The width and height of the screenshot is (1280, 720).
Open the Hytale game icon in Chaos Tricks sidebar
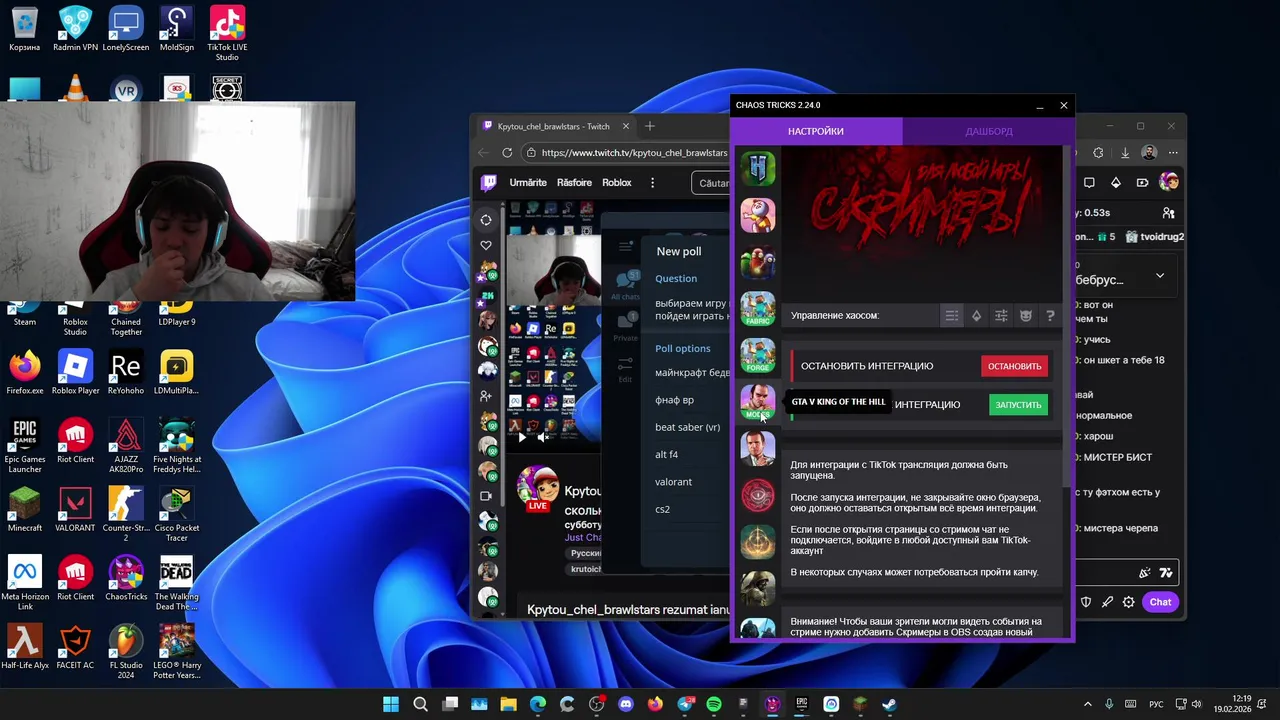tap(758, 168)
